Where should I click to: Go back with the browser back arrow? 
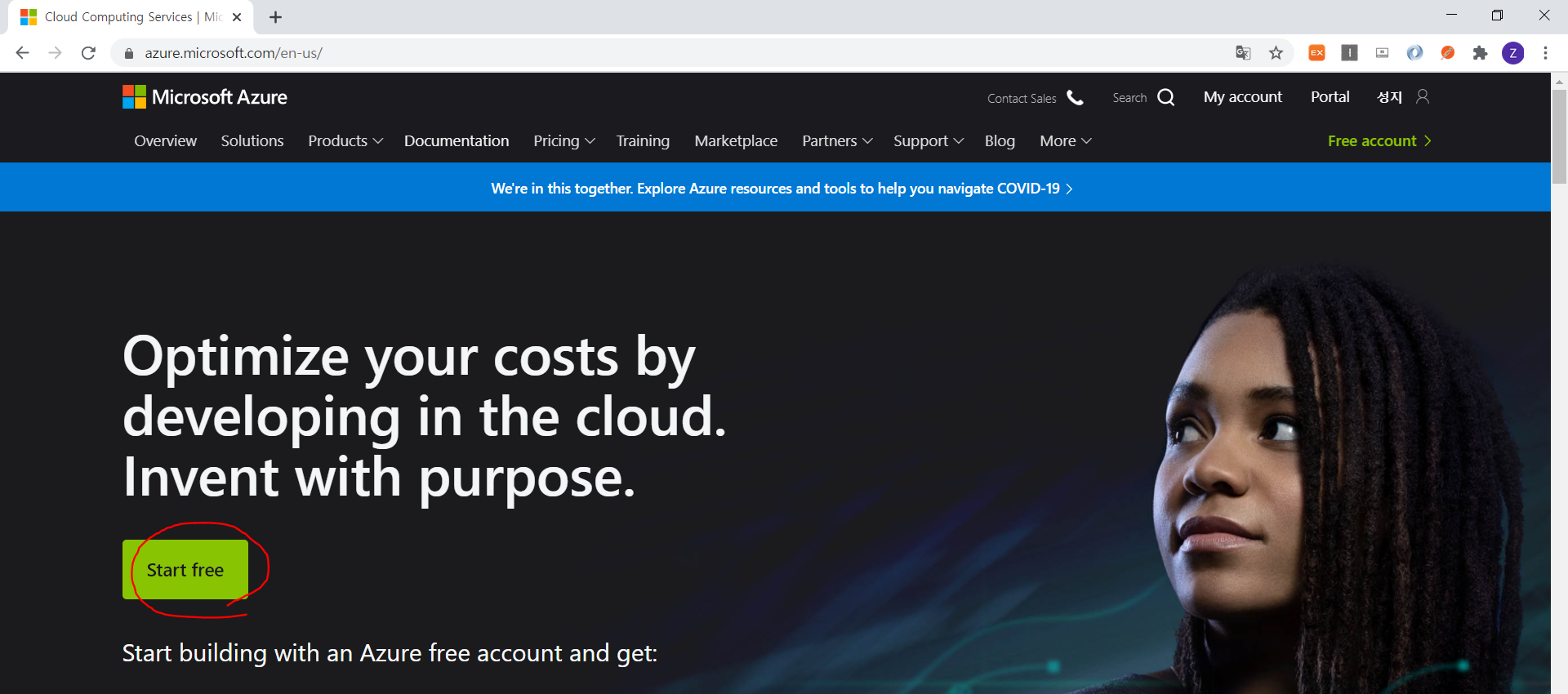(22, 53)
